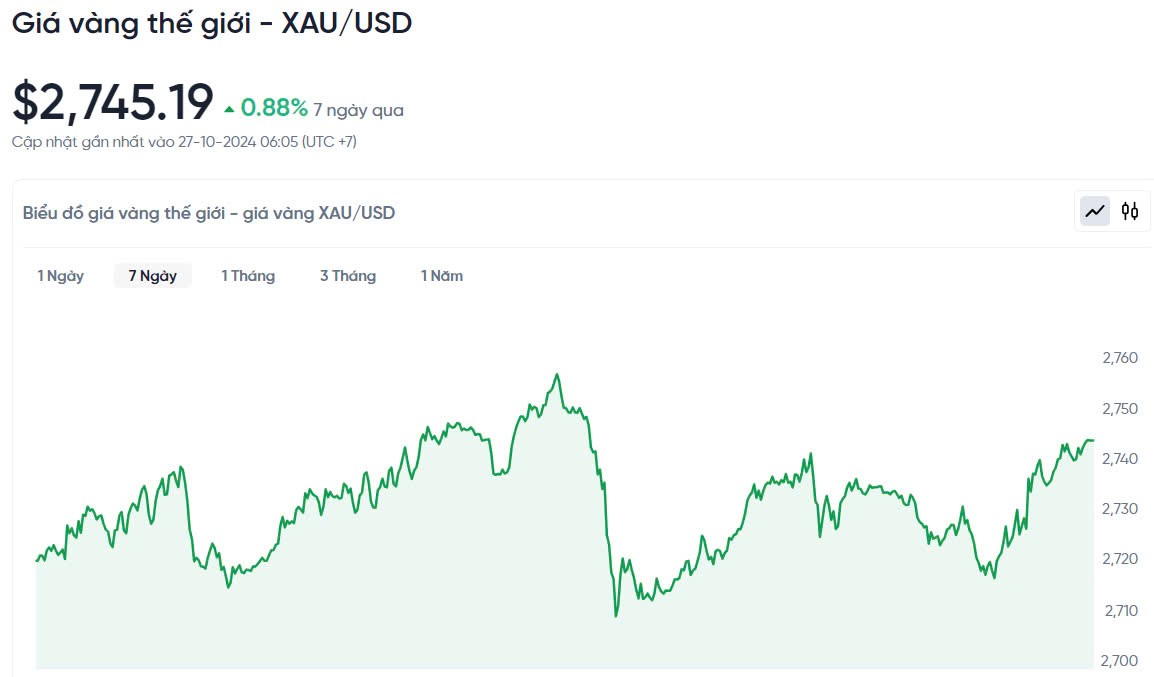Click the highest peak on the chart line
This screenshot has height=677, width=1154.
pos(557,375)
